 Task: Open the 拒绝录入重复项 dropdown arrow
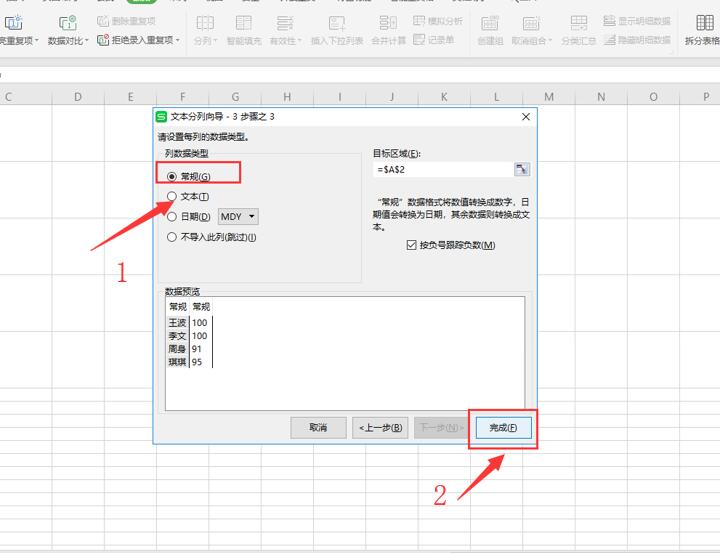pyautogui.click(x=178, y=41)
